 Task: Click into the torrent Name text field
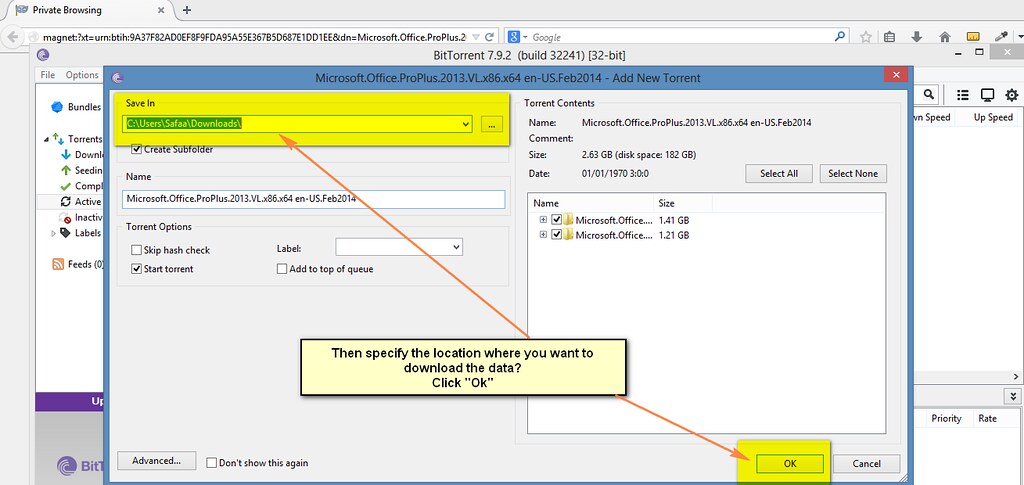point(313,199)
